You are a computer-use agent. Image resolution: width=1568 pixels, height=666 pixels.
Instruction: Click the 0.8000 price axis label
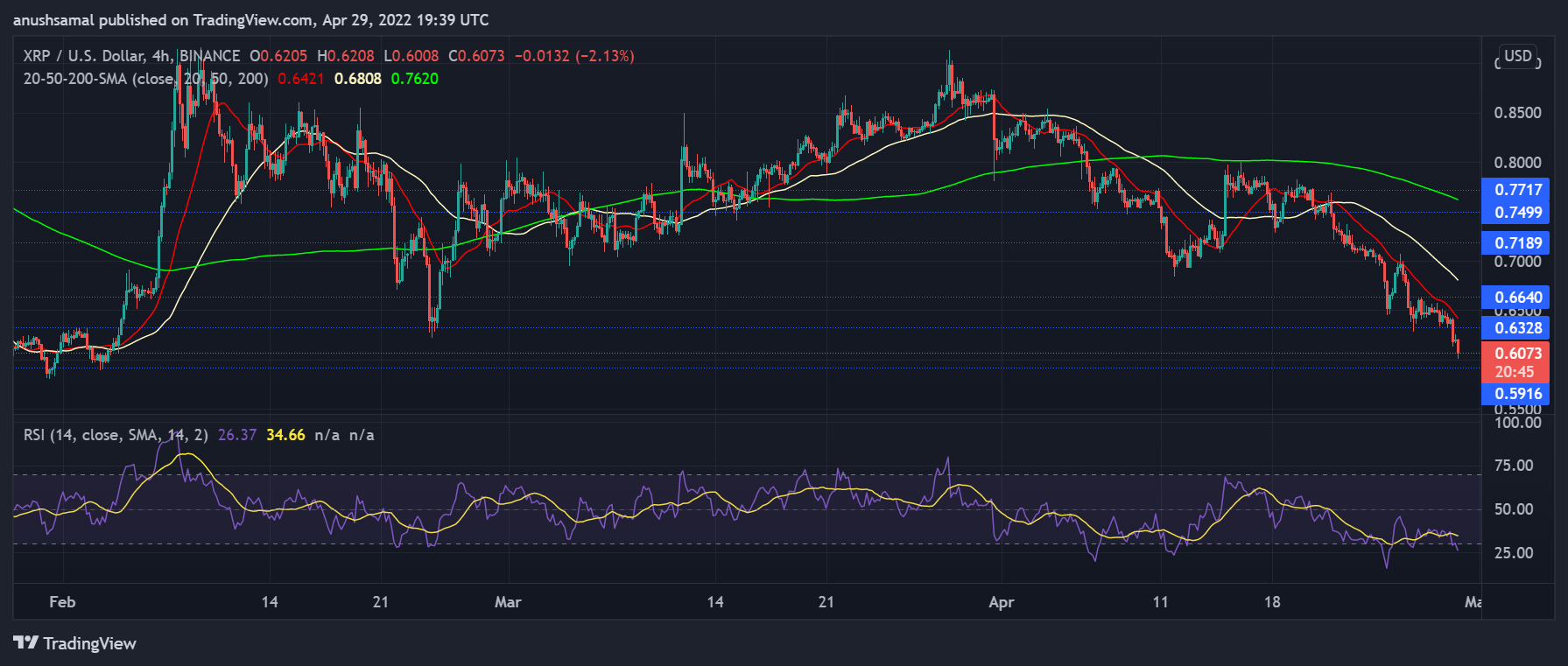pos(1517,163)
